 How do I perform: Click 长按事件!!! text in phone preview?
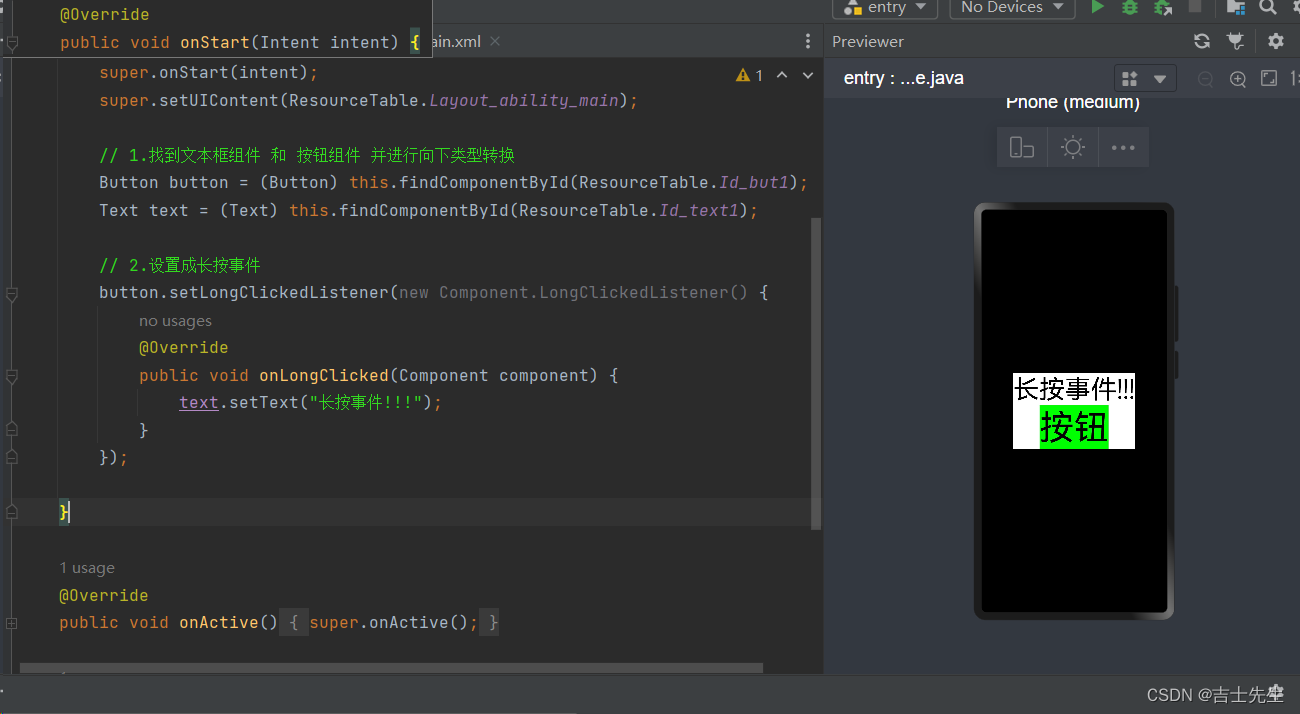point(1074,389)
